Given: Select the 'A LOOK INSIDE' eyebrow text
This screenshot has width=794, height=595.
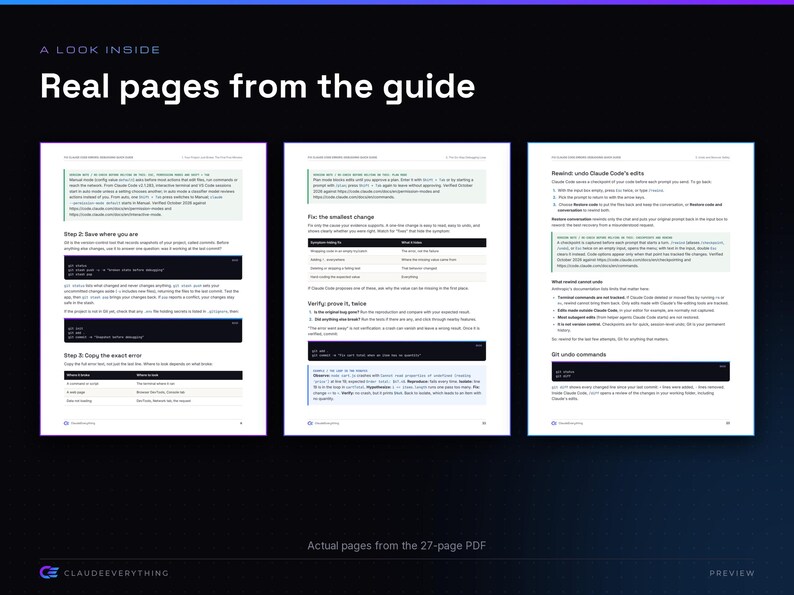Looking at the screenshot, I should click(100, 50).
